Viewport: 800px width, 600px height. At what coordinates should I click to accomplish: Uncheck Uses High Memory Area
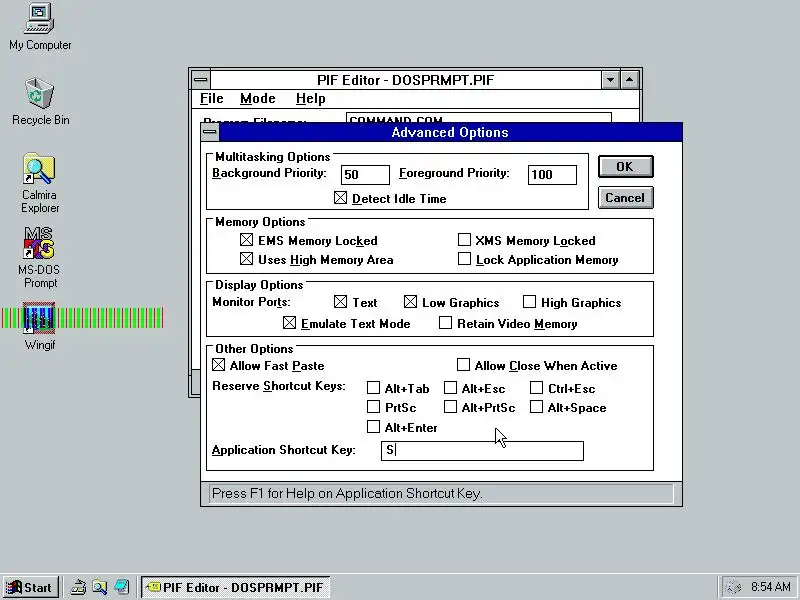(246, 259)
